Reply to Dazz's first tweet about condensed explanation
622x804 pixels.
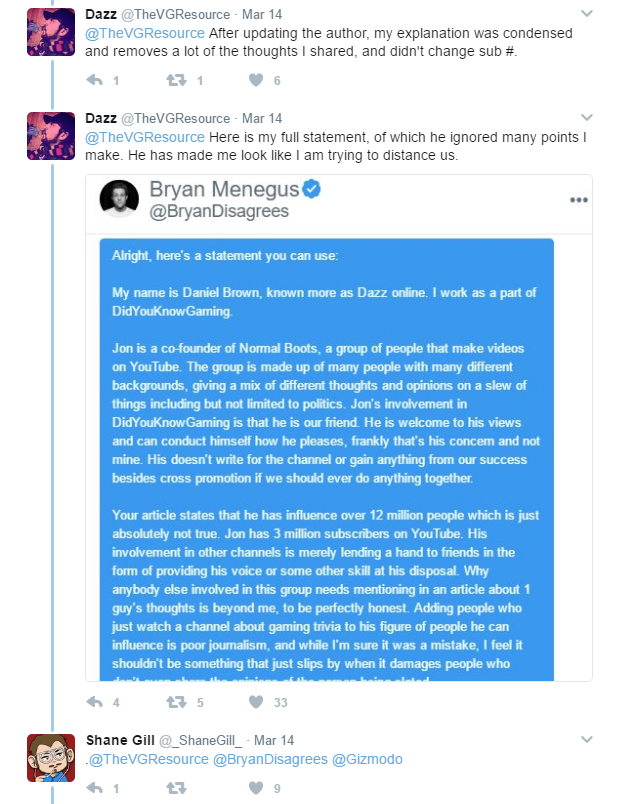click(94, 80)
